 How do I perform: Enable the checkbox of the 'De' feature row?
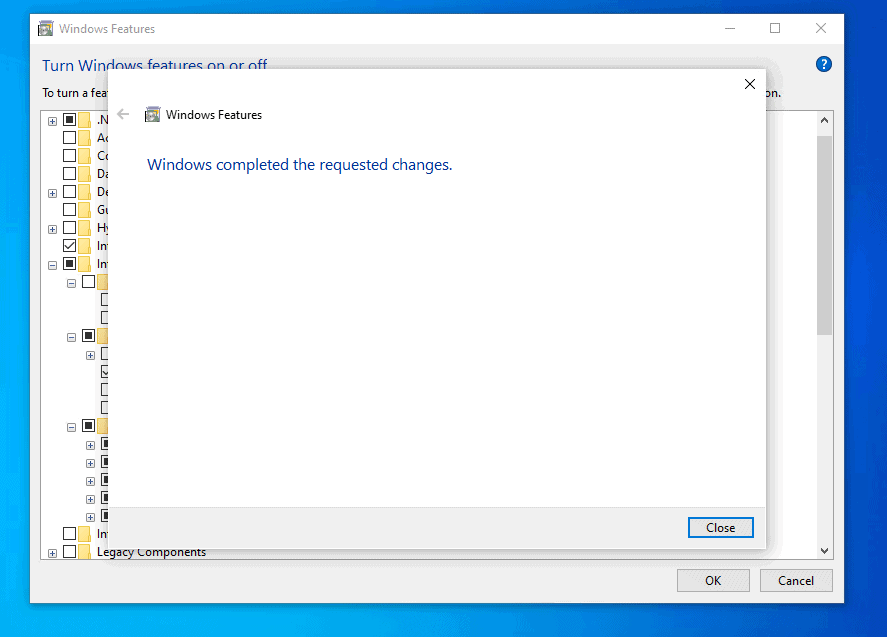point(70,192)
